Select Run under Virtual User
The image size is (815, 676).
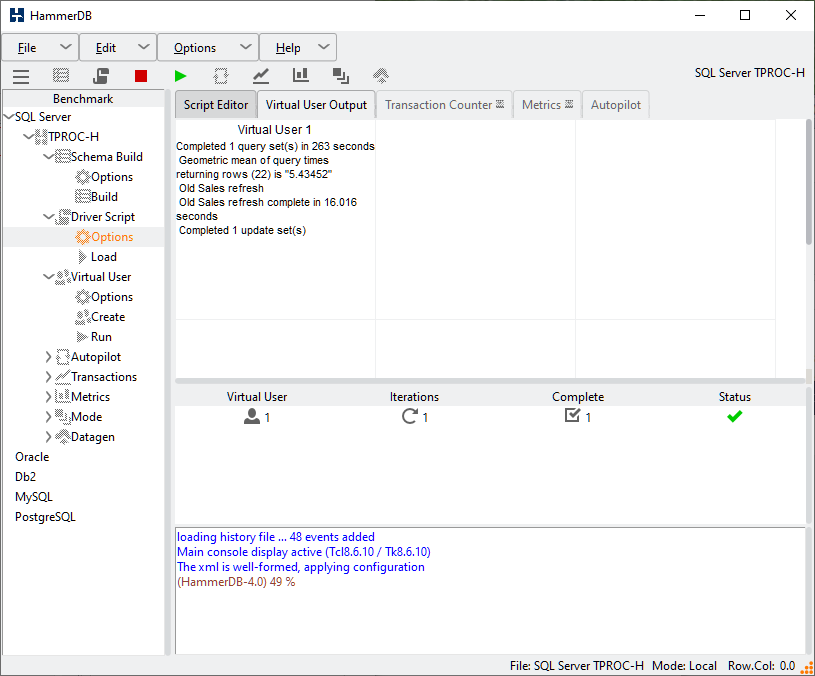point(101,337)
